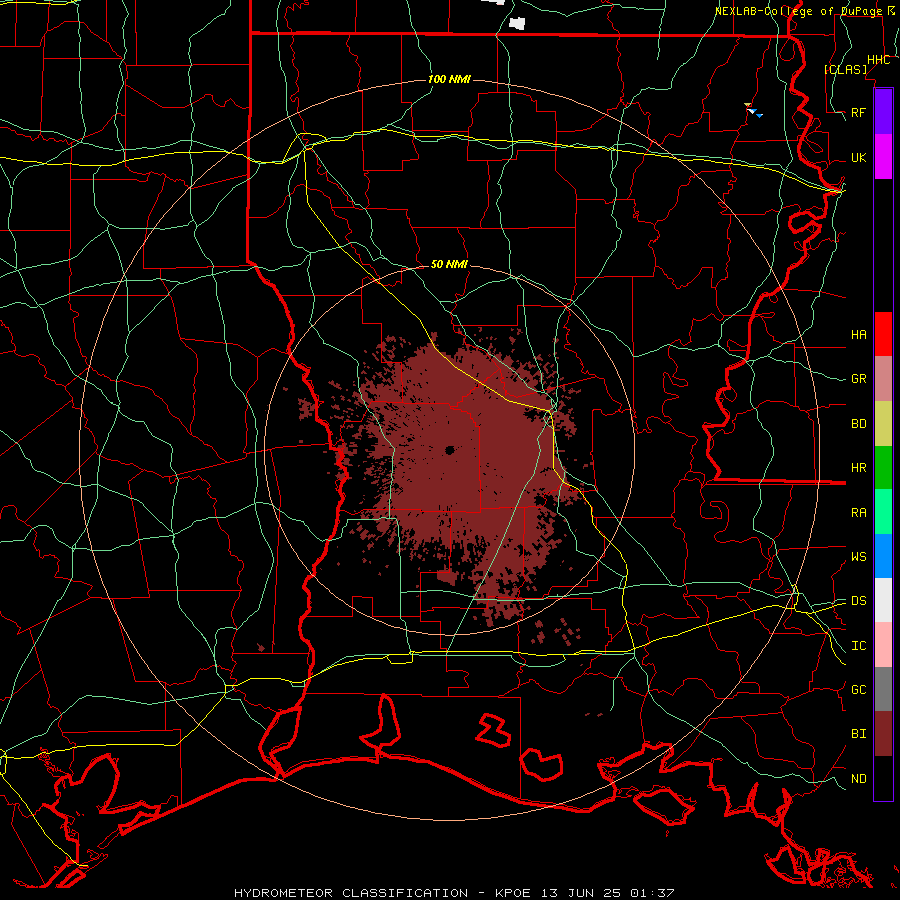Click the BI dark red legend swatch

(x=883, y=734)
